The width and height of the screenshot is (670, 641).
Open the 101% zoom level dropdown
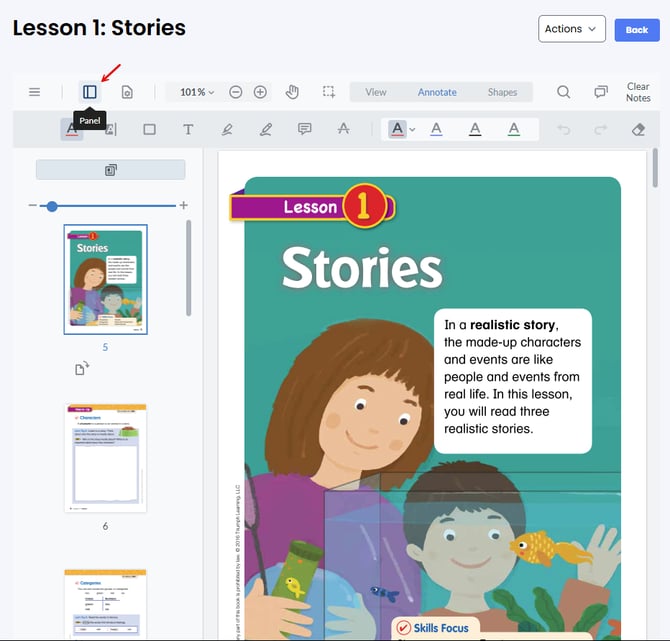(197, 92)
